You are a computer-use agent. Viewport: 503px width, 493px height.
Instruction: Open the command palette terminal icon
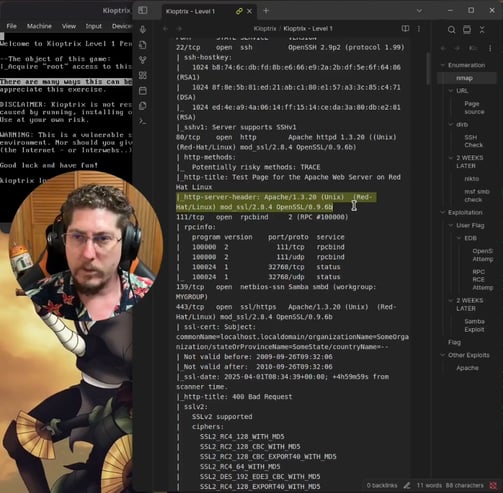143,121
